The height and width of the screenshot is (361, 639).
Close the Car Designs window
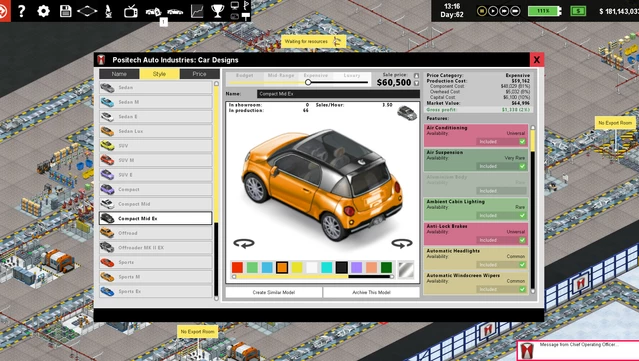coord(537,60)
